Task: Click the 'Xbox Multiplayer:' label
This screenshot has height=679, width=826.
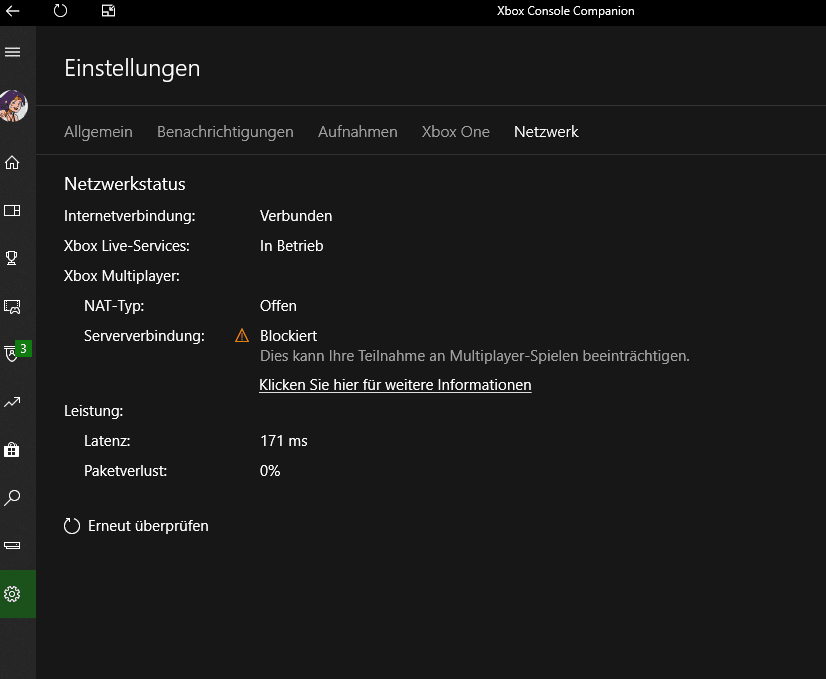Action: coord(122,276)
